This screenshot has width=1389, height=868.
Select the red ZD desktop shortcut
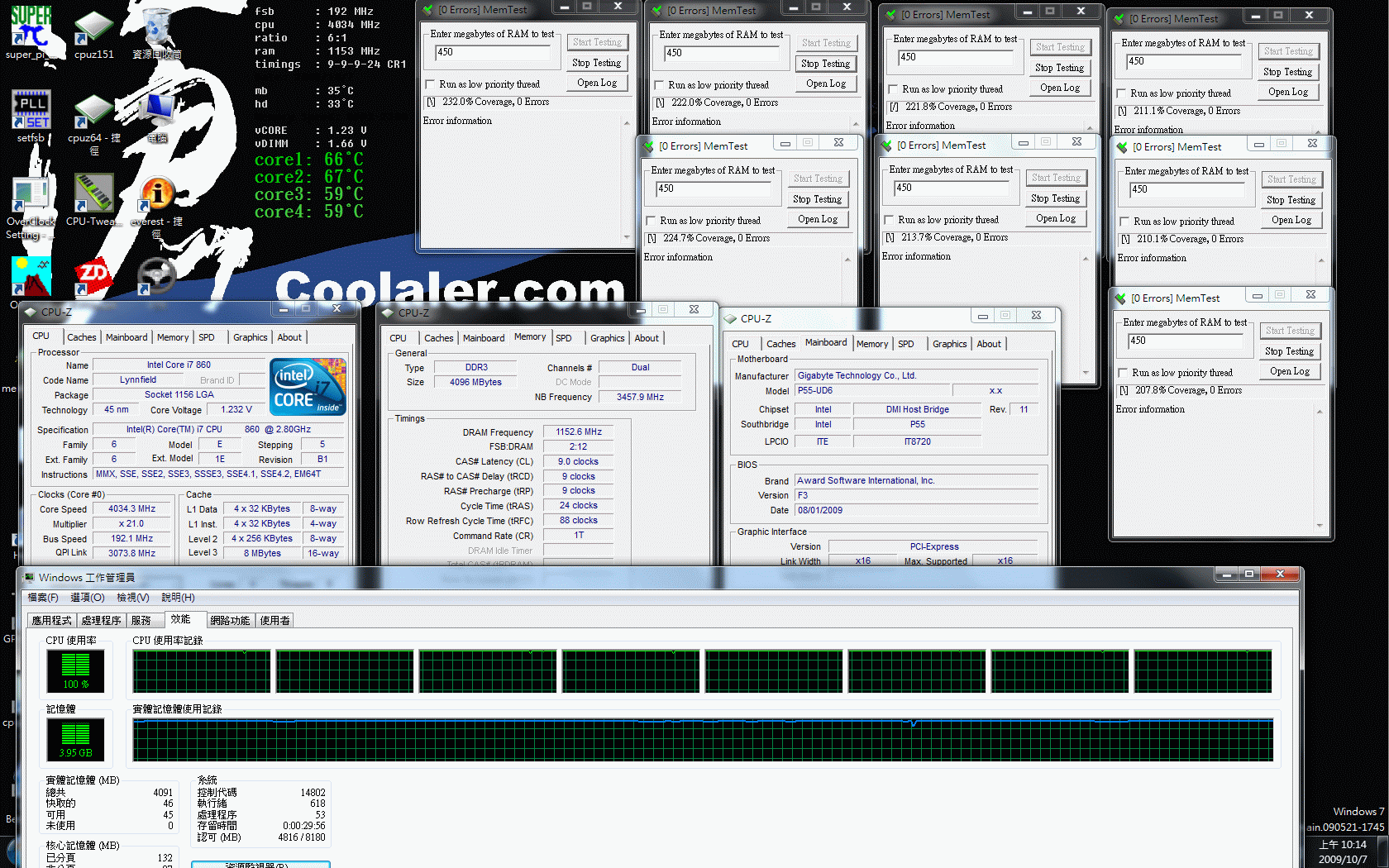tap(93, 278)
